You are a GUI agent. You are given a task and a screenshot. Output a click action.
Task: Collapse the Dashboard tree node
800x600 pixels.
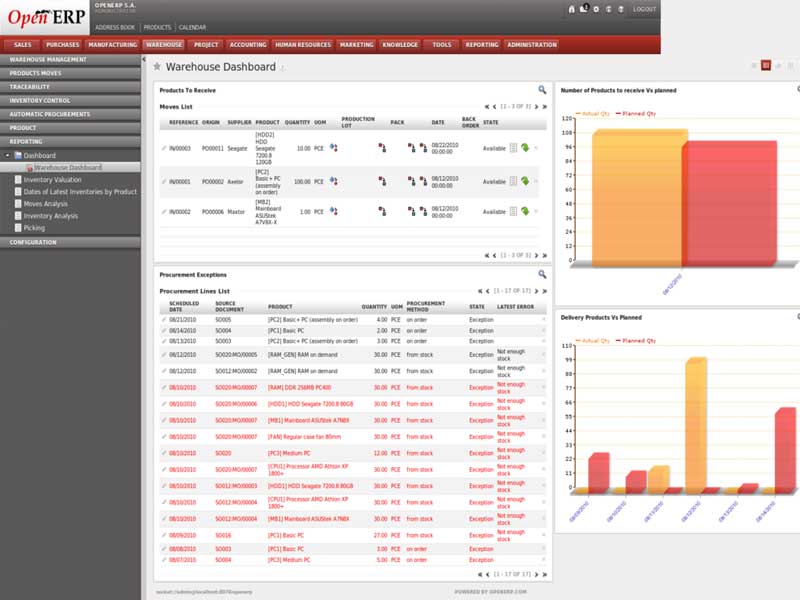(x=7, y=156)
